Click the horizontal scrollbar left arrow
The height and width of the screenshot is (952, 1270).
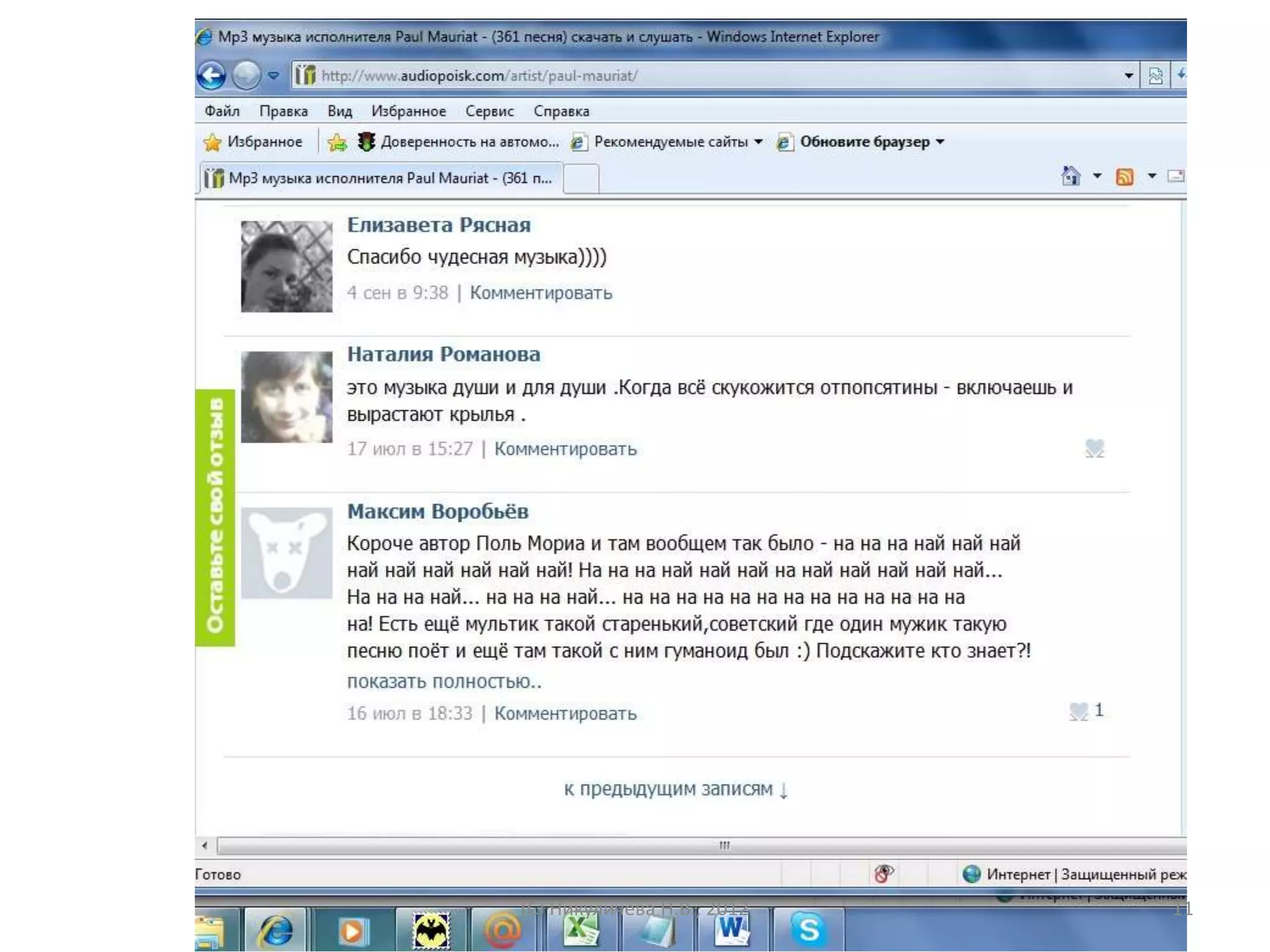(x=205, y=845)
